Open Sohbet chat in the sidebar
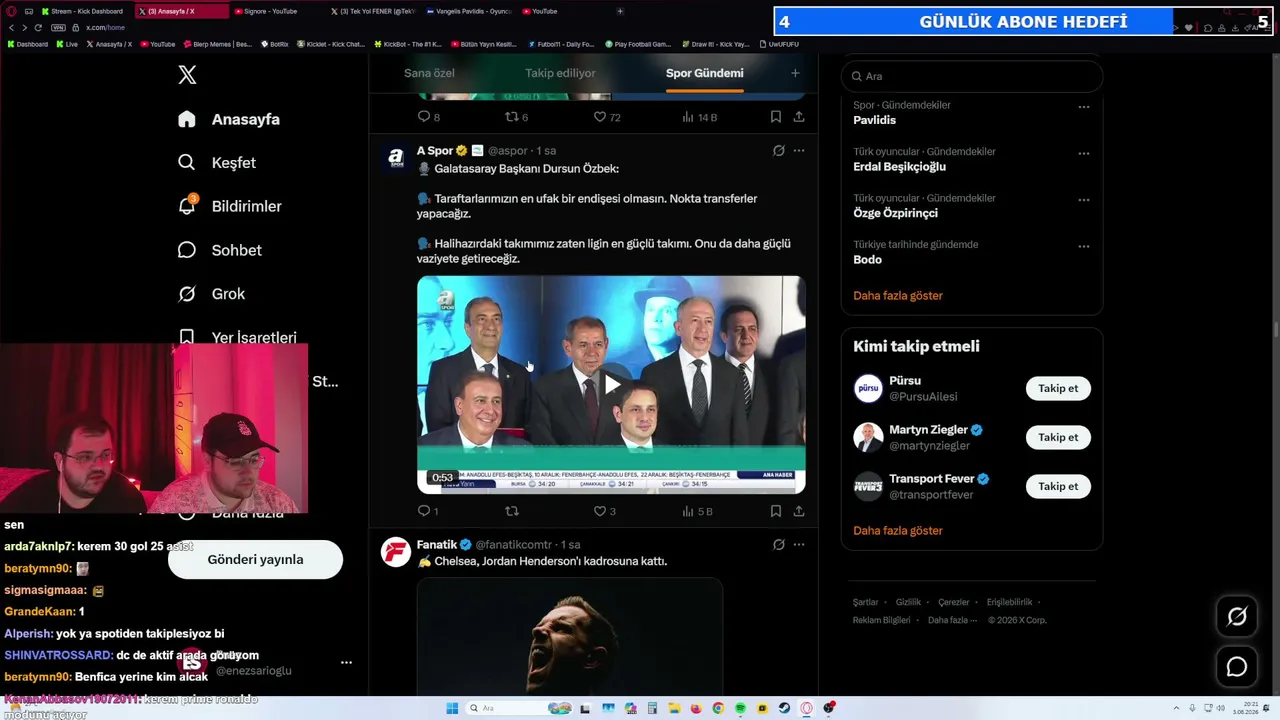This screenshot has height=720, width=1280. [219, 250]
